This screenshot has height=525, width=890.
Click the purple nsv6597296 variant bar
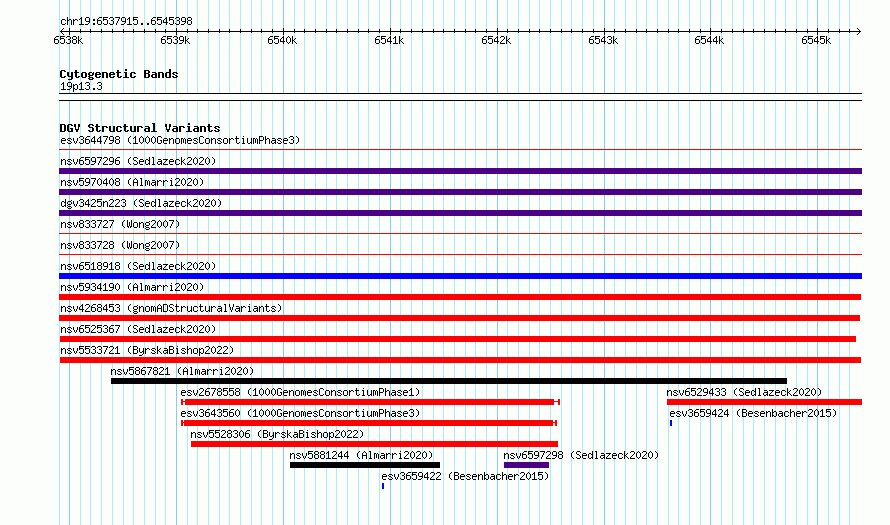pyautogui.click(x=460, y=171)
